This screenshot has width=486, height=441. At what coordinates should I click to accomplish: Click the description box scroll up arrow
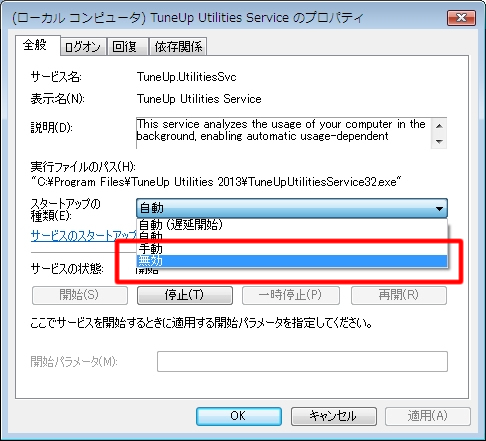[439, 126]
